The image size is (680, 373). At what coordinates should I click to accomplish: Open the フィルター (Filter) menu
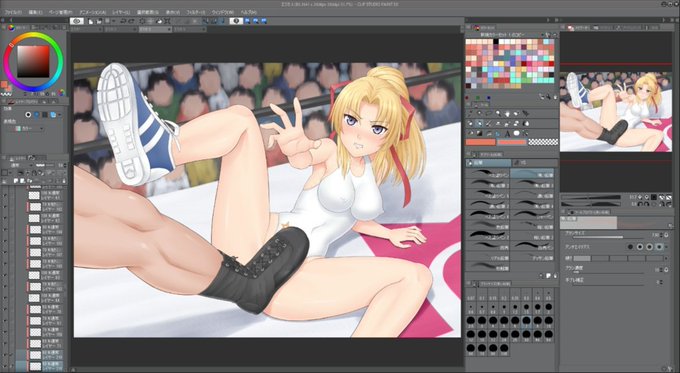coord(196,12)
